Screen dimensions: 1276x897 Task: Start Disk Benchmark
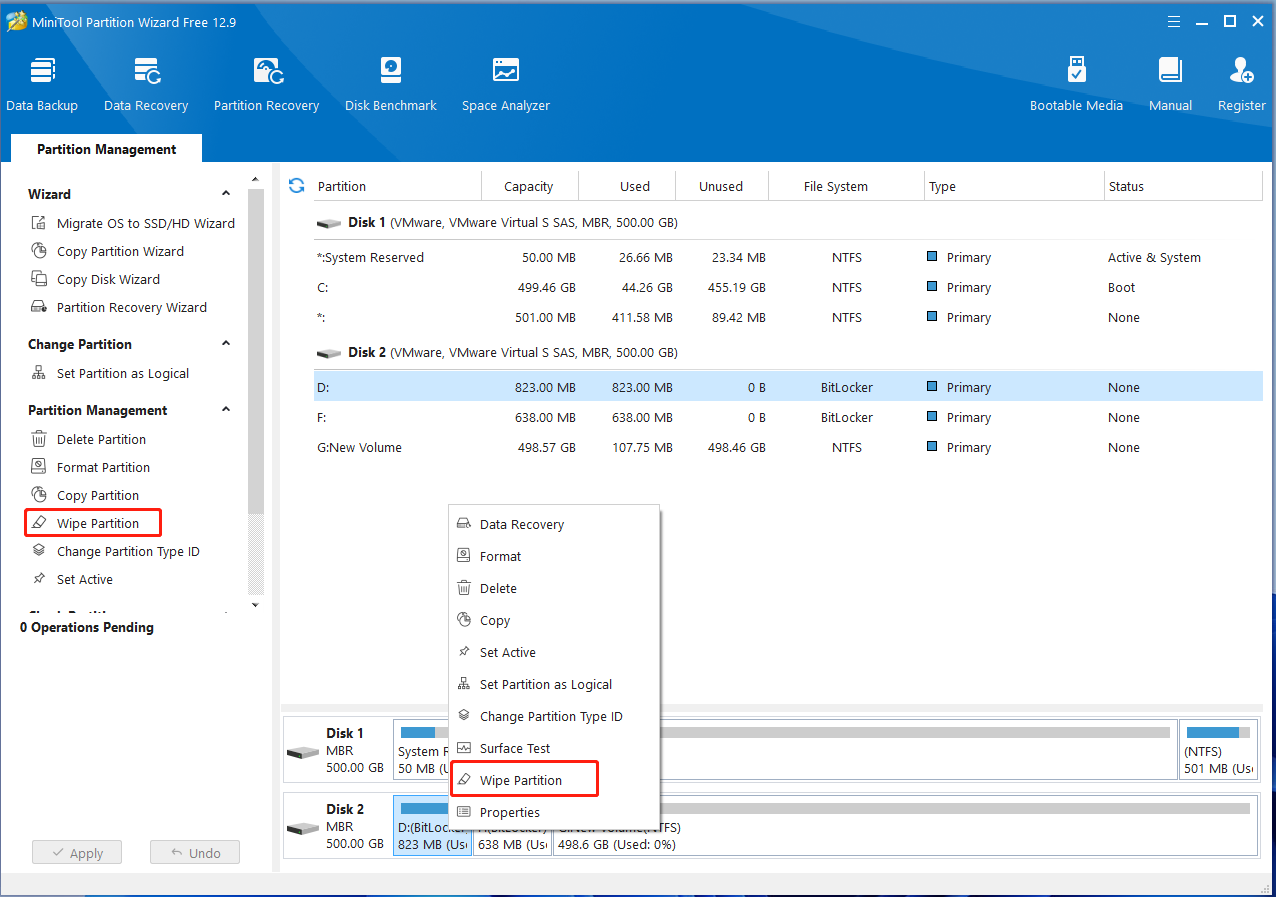point(391,85)
